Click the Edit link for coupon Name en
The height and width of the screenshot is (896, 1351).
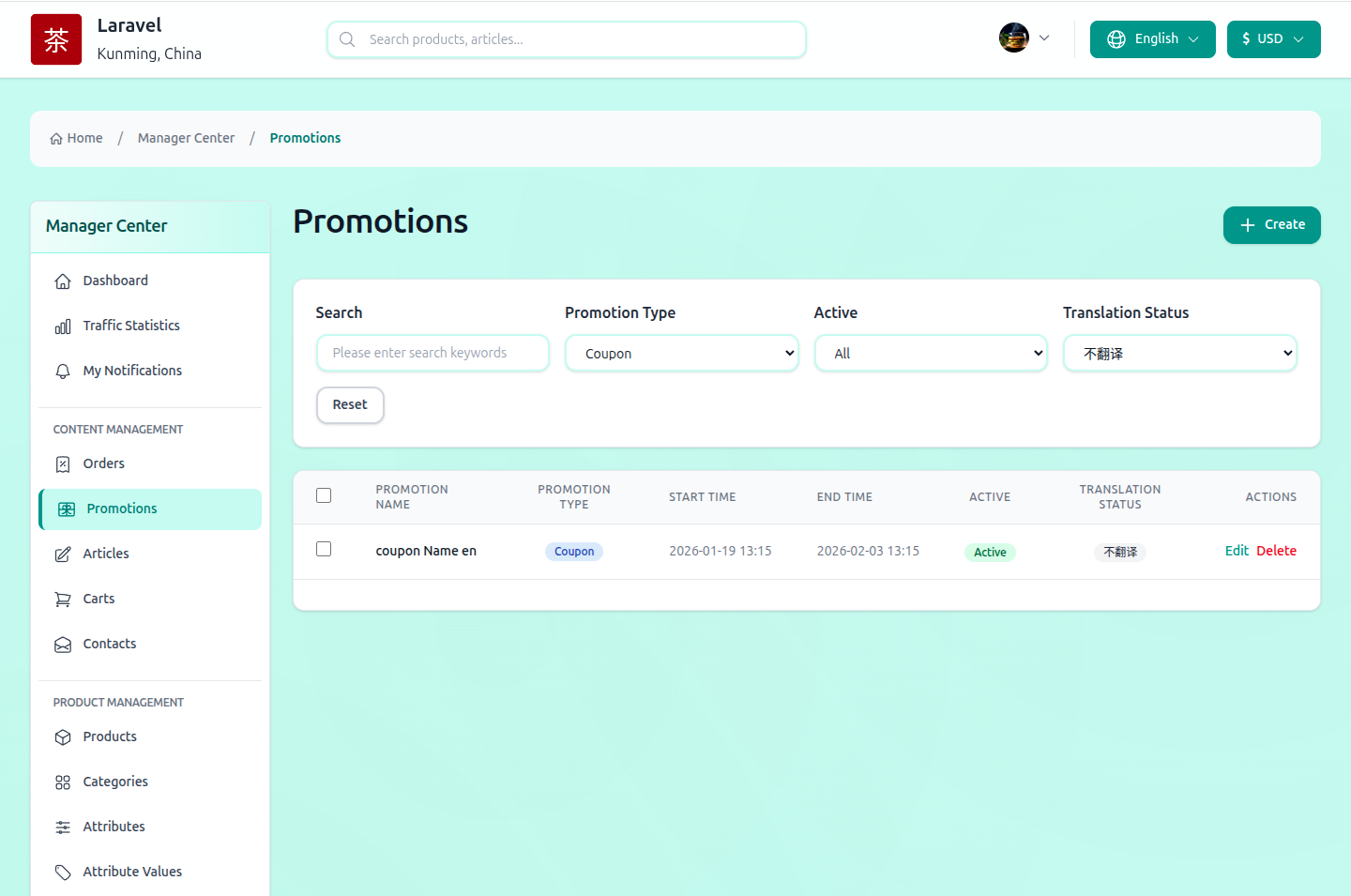tap(1237, 551)
